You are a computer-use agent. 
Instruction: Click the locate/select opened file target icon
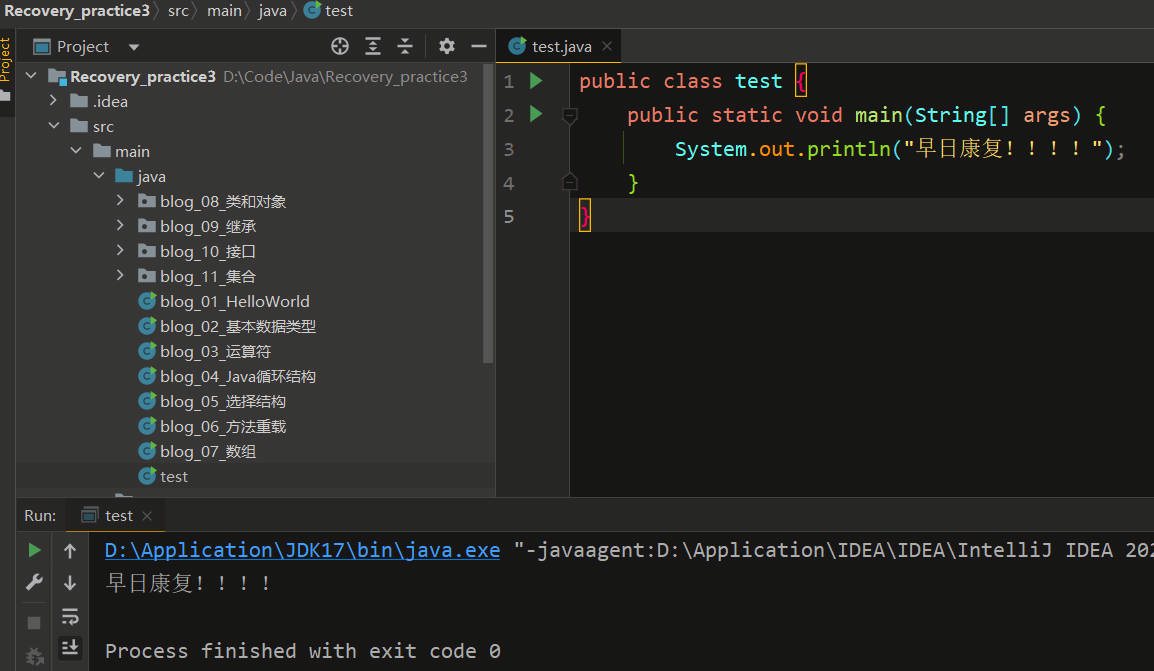pyautogui.click(x=339, y=46)
